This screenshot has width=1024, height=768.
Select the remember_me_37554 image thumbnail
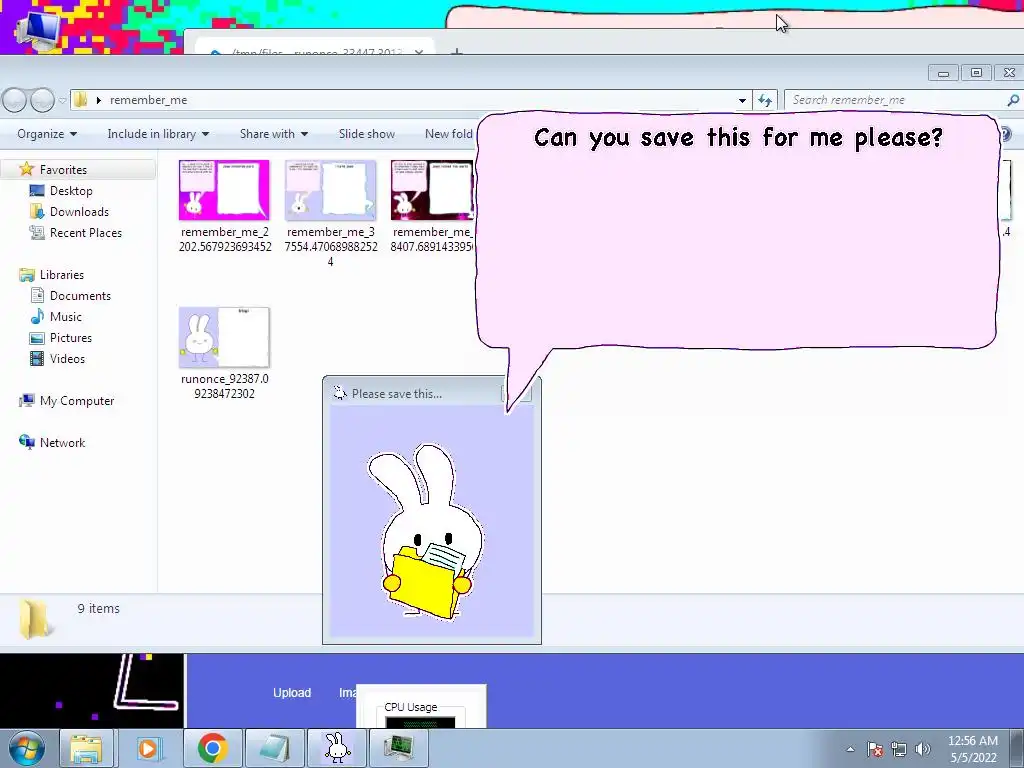coord(330,190)
